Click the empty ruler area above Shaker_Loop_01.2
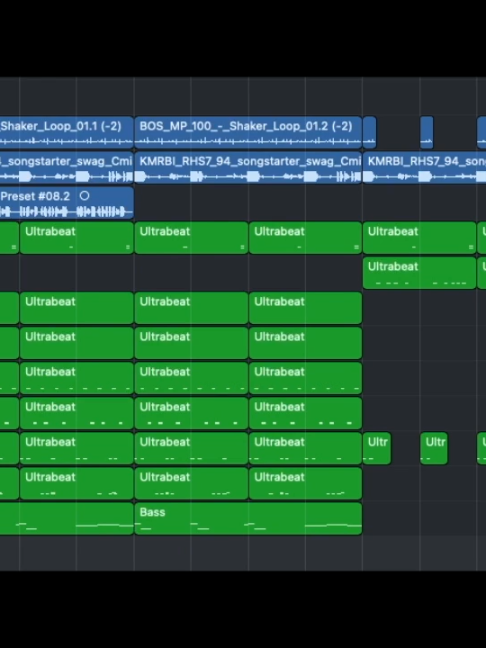Image resolution: width=486 pixels, height=648 pixels. pyautogui.click(x=248, y=96)
